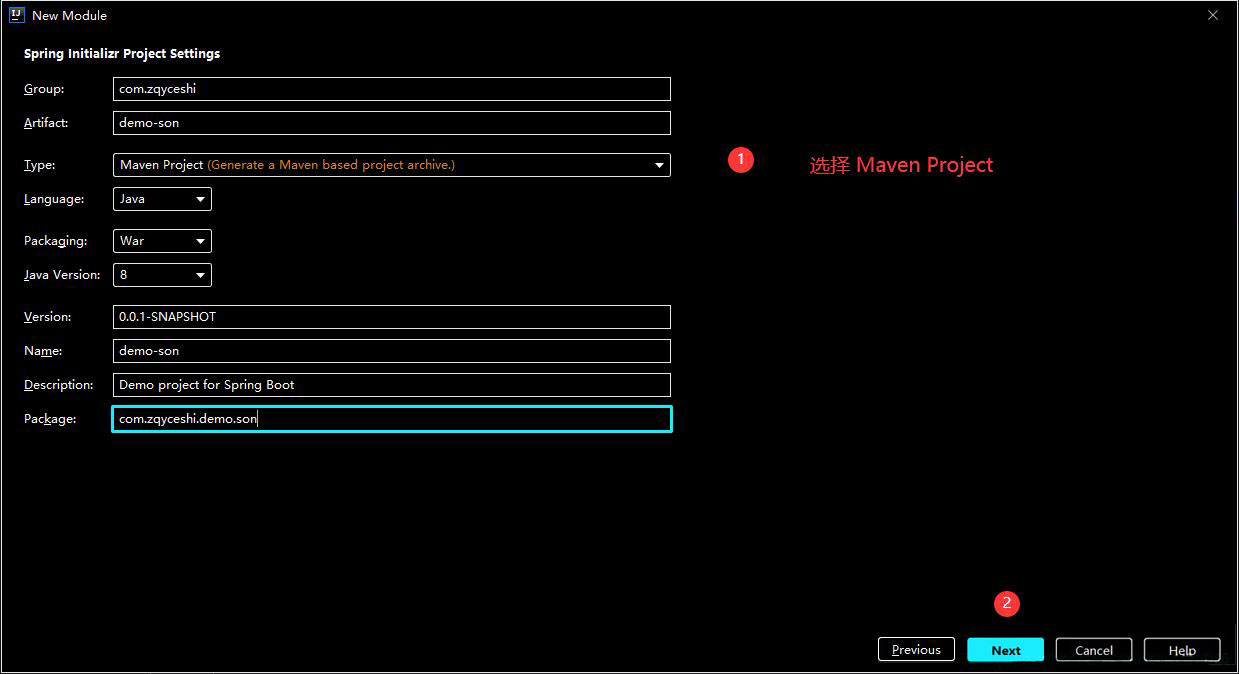The height and width of the screenshot is (674, 1239).
Task: Click in the Package input field
Action: tap(392, 419)
